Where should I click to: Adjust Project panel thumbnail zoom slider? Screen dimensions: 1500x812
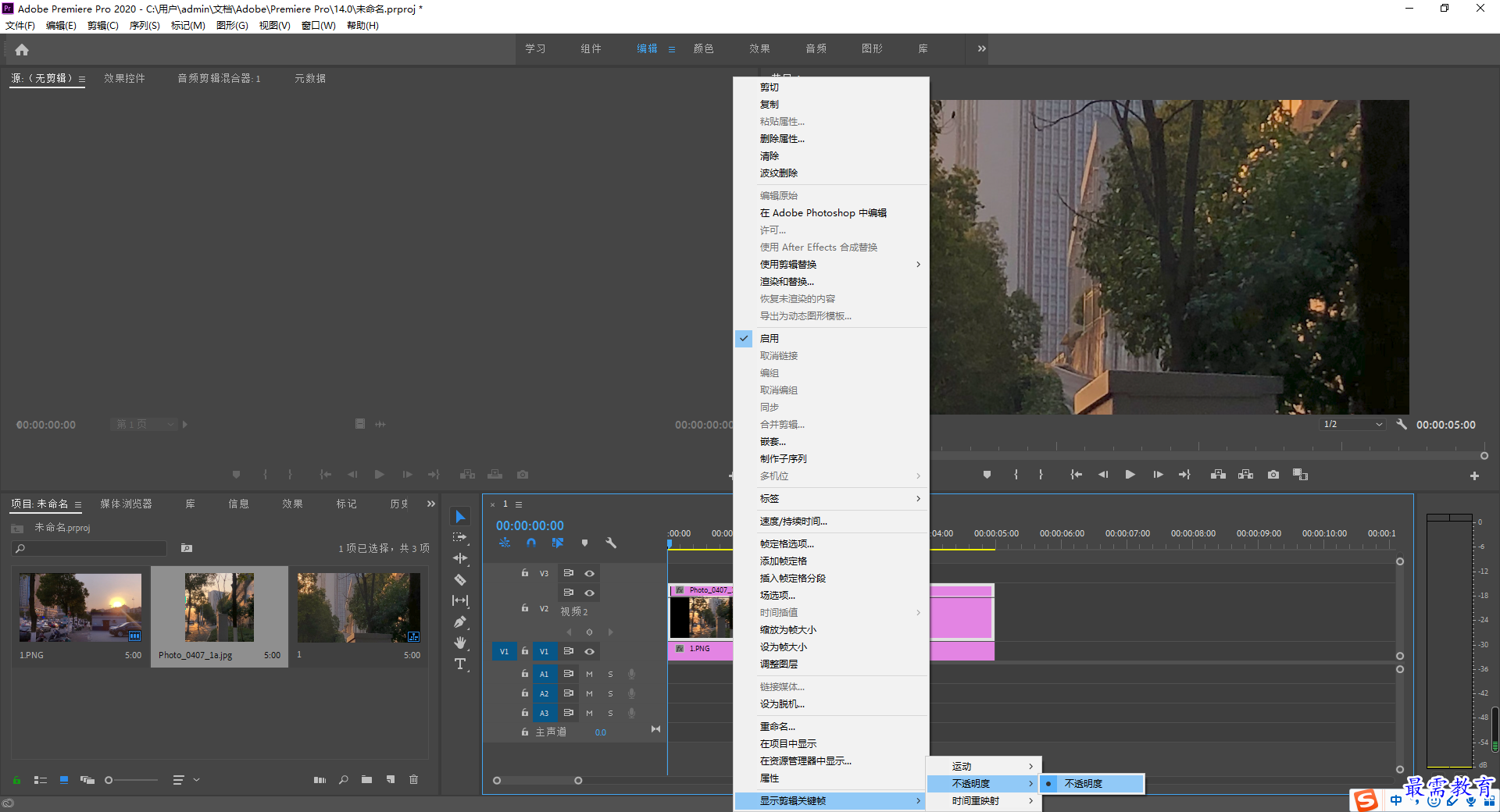pyautogui.click(x=109, y=780)
